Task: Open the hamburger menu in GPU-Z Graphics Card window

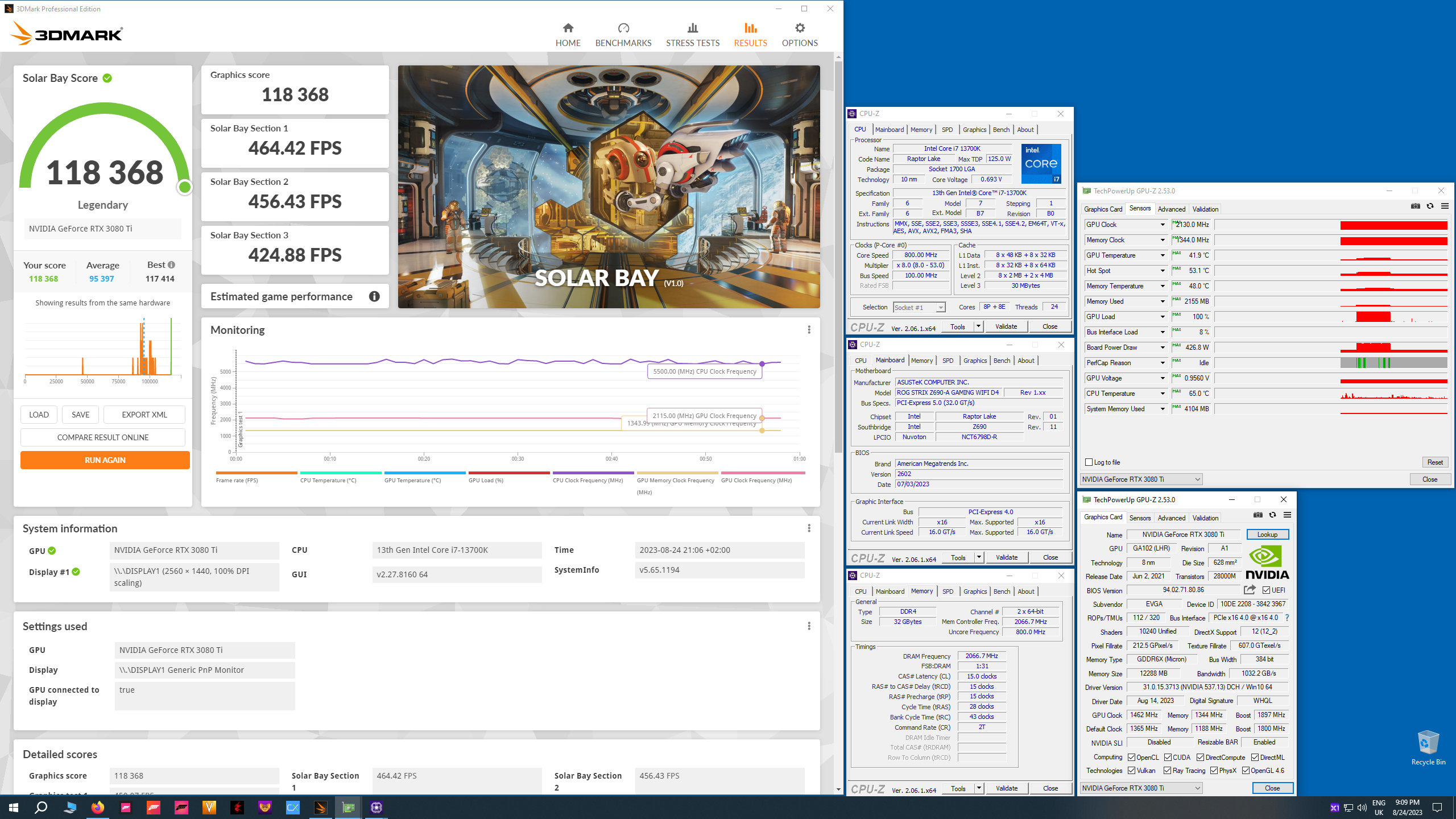Action: coord(1288,515)
